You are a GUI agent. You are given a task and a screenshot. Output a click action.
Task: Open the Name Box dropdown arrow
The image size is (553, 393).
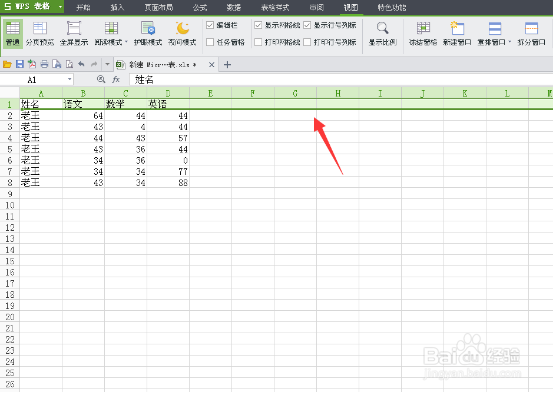69,80
